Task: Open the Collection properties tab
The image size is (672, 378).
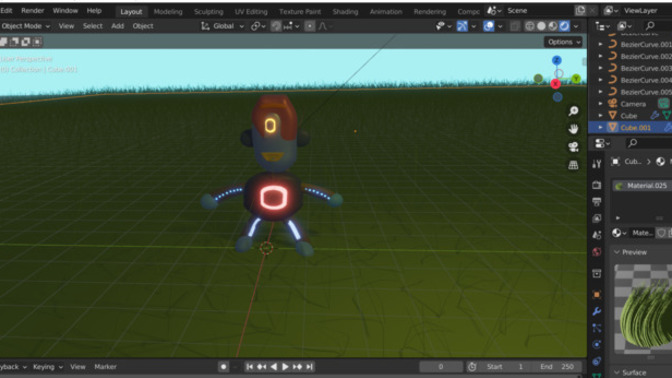Action: click(x=597, y=273)
